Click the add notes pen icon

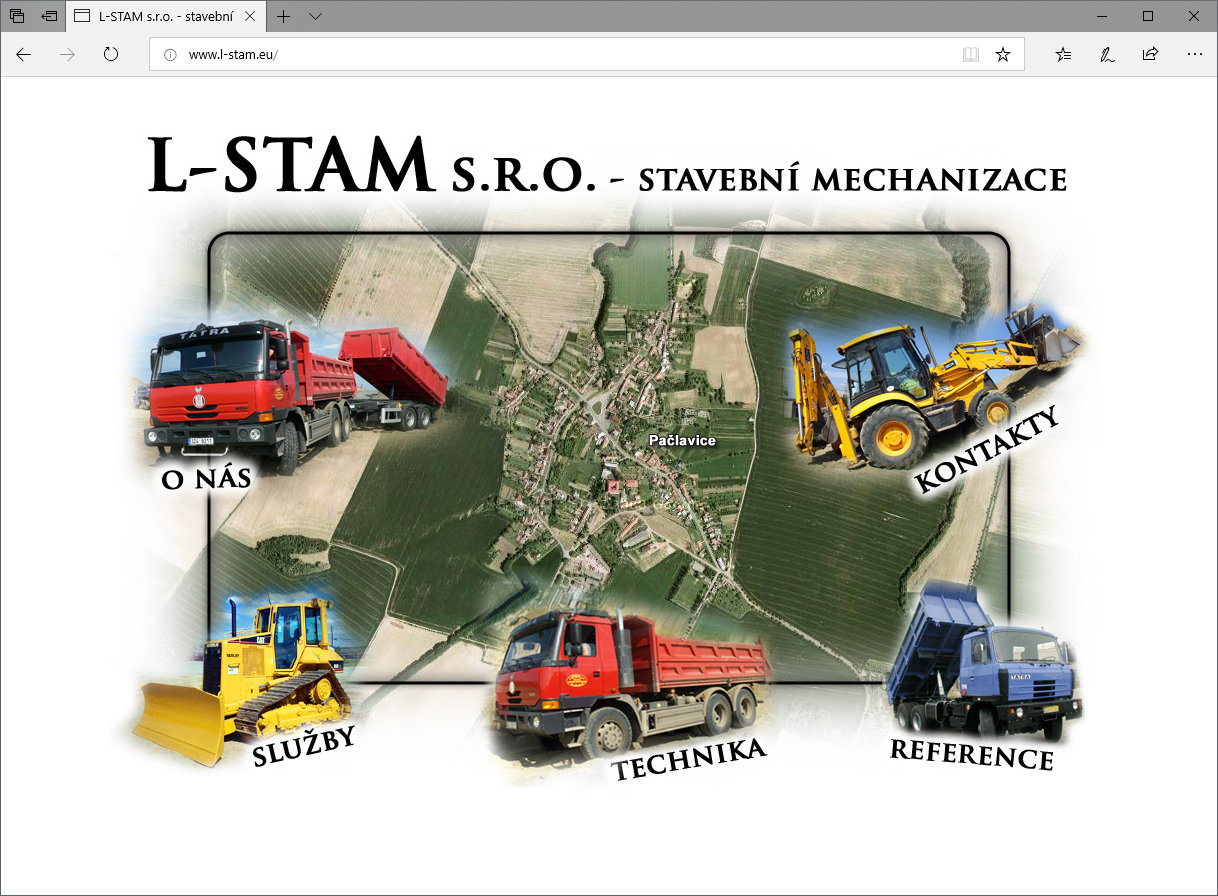point(1107,54)
